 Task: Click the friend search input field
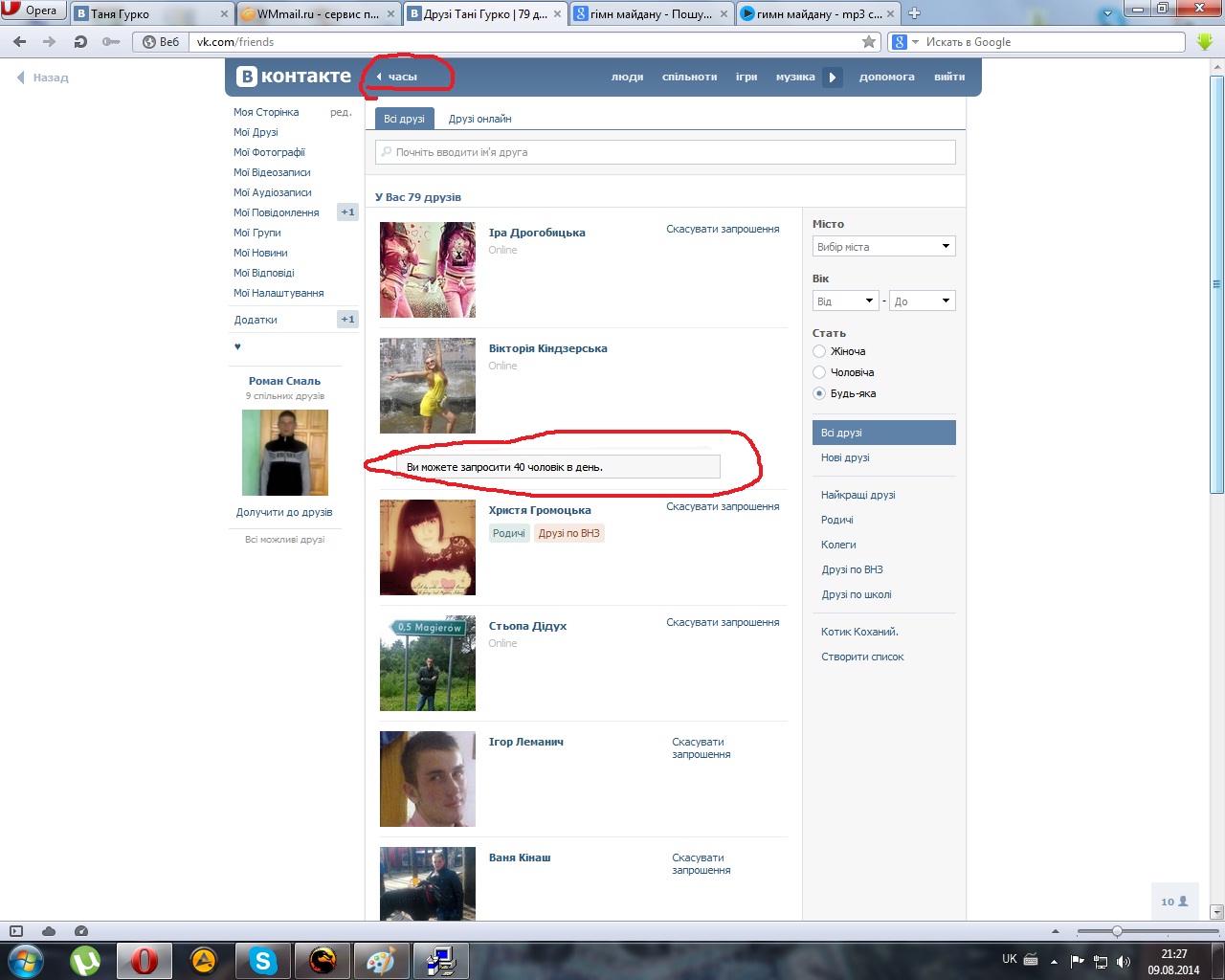(x=665, y=152)
